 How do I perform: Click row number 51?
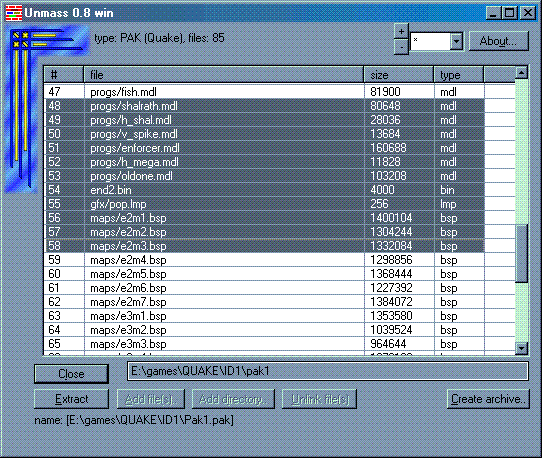point(54,148)
